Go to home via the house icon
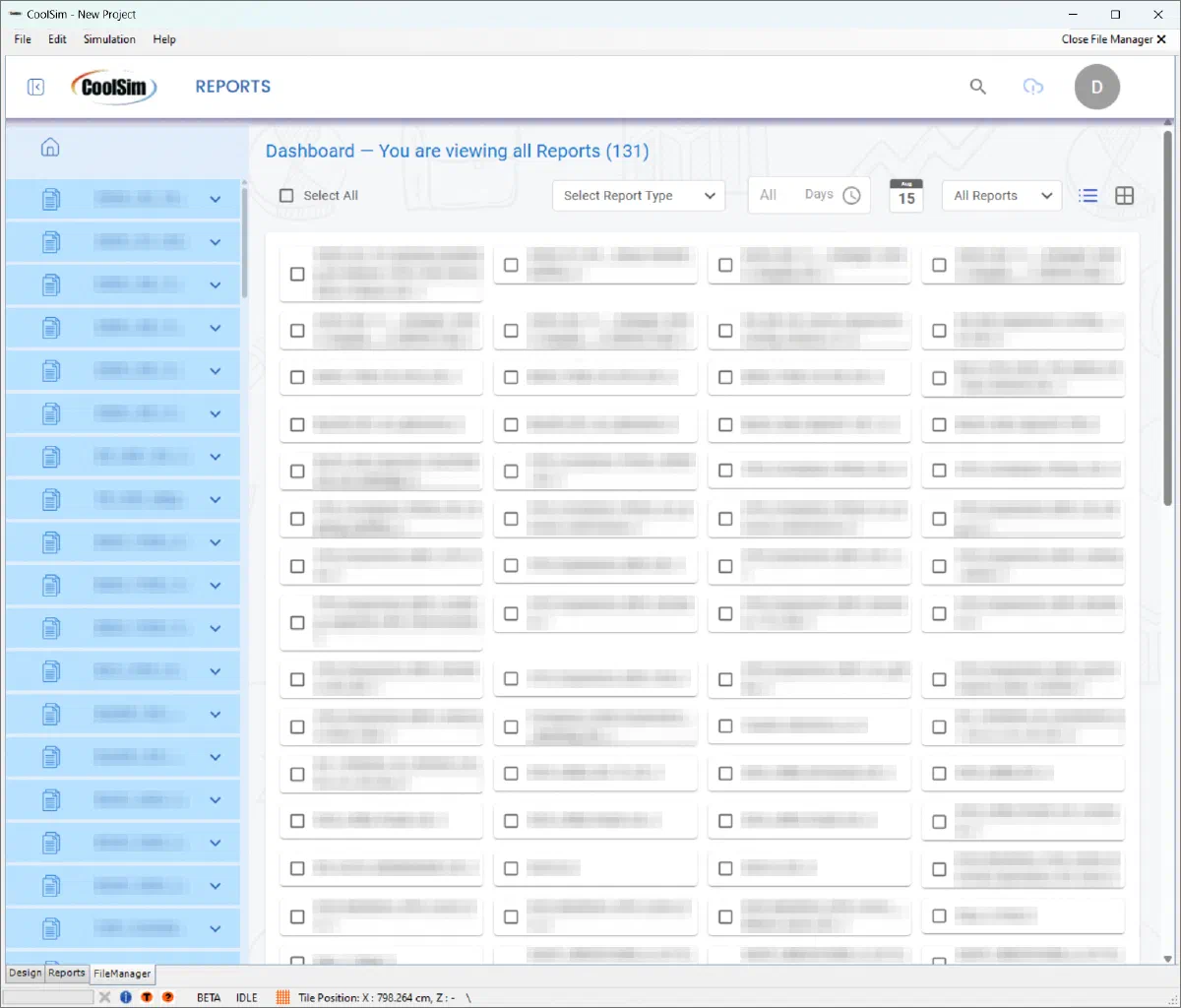 (50, 147)
